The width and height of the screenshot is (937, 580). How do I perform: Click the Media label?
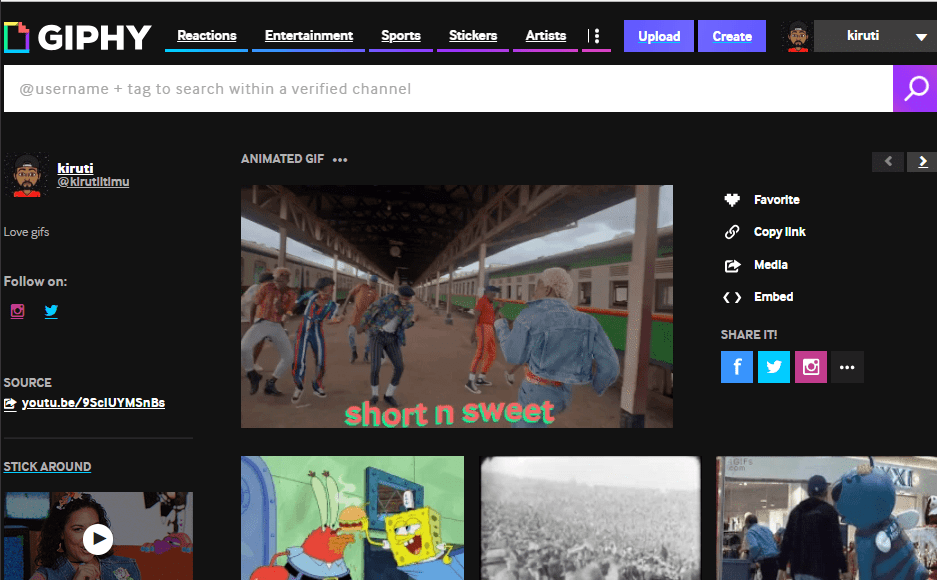click(771, 265)
